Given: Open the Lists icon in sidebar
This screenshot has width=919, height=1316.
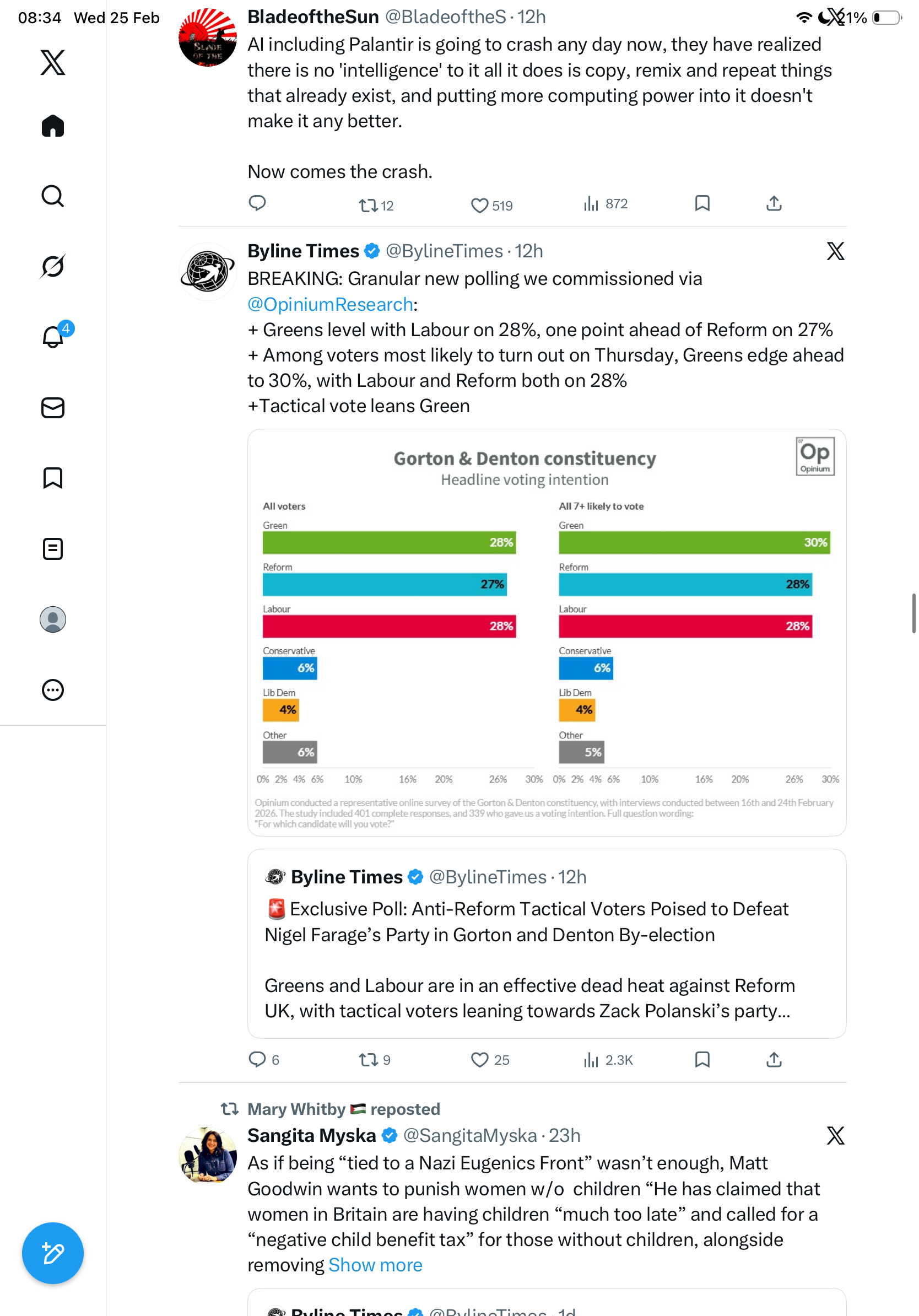Looking at the screenshot, I should 53,548.
